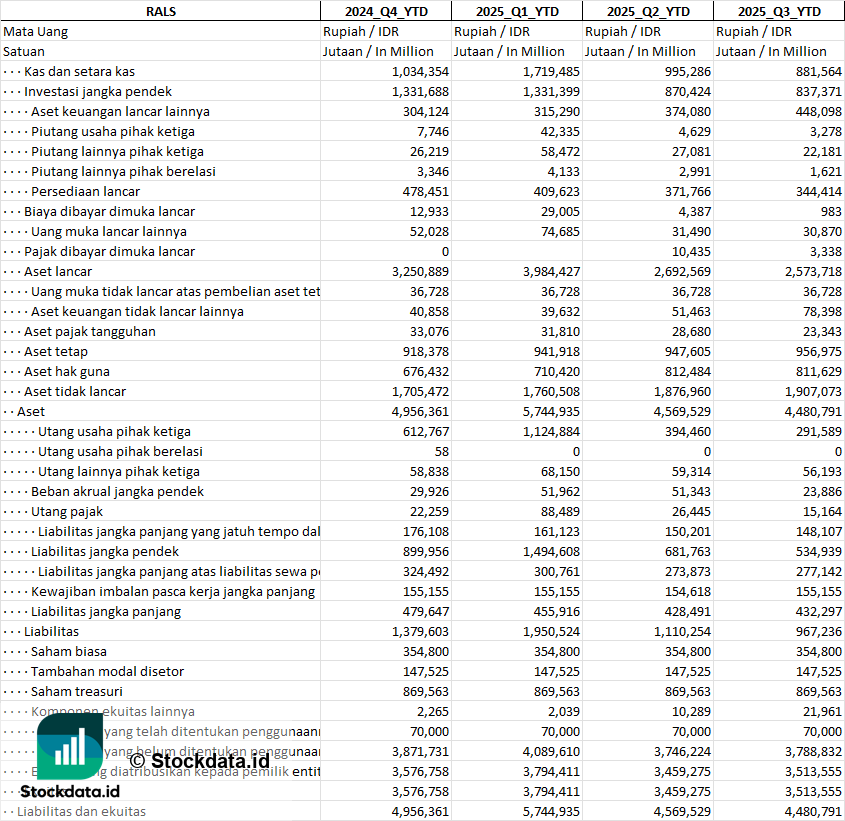845x821 pixels.
Task: Click Utang usaha pihak ketiga value 1,124,884
Action: click(x=551, y=431)
